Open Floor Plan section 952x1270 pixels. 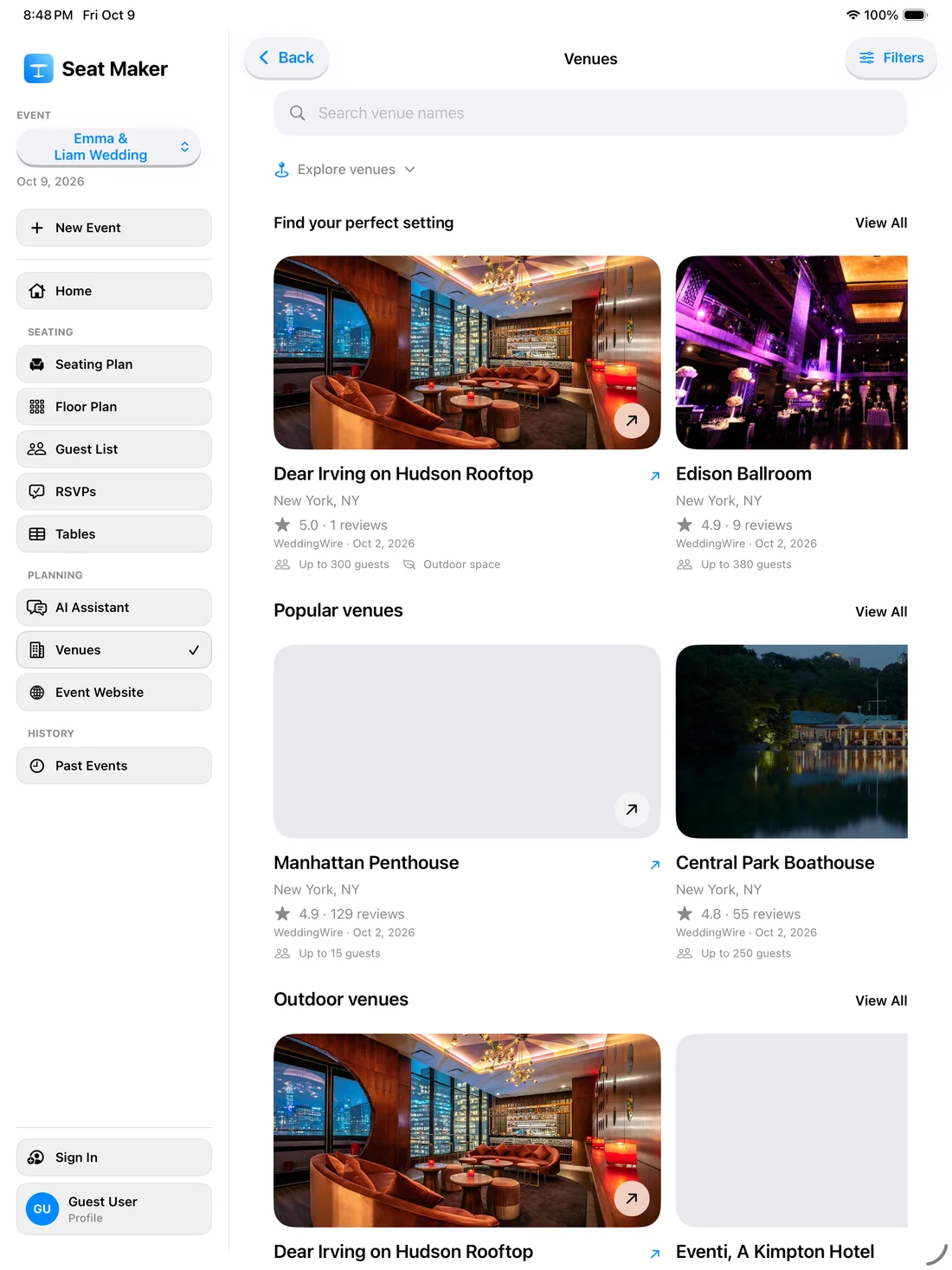click(114, 407)
